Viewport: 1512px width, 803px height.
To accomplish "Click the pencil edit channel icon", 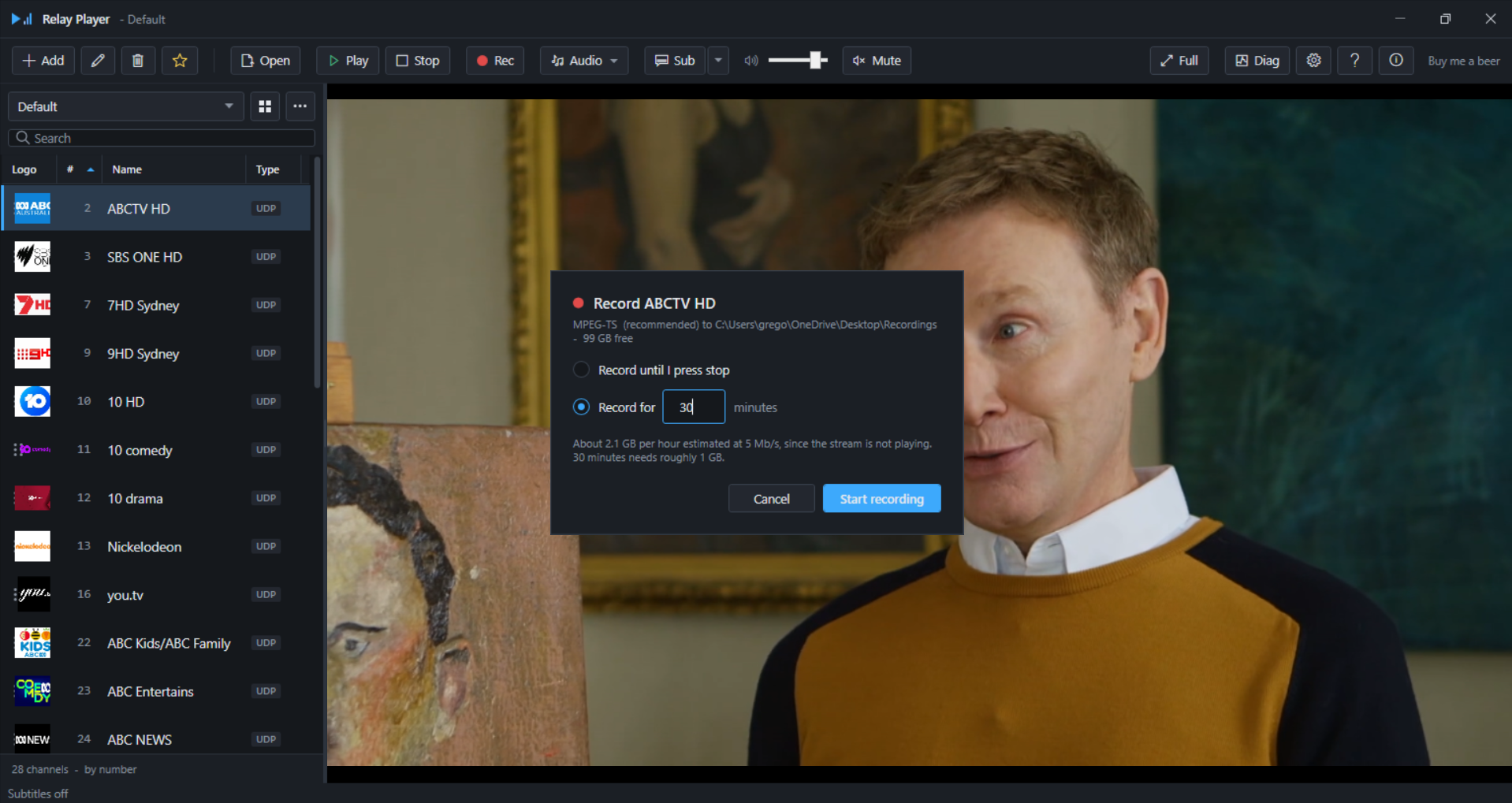I will pyautogui.click(x=98, y=61).
